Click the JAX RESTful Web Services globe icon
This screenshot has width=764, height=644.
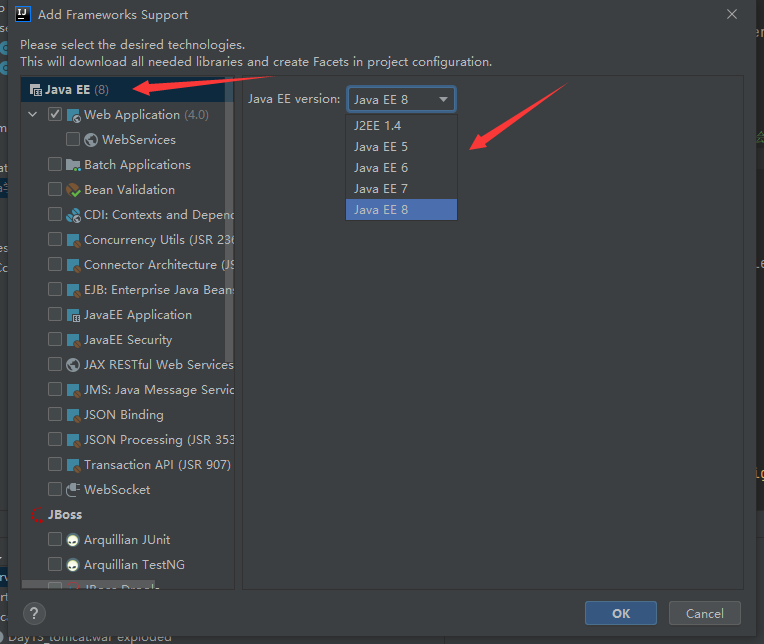click(73, 365)
